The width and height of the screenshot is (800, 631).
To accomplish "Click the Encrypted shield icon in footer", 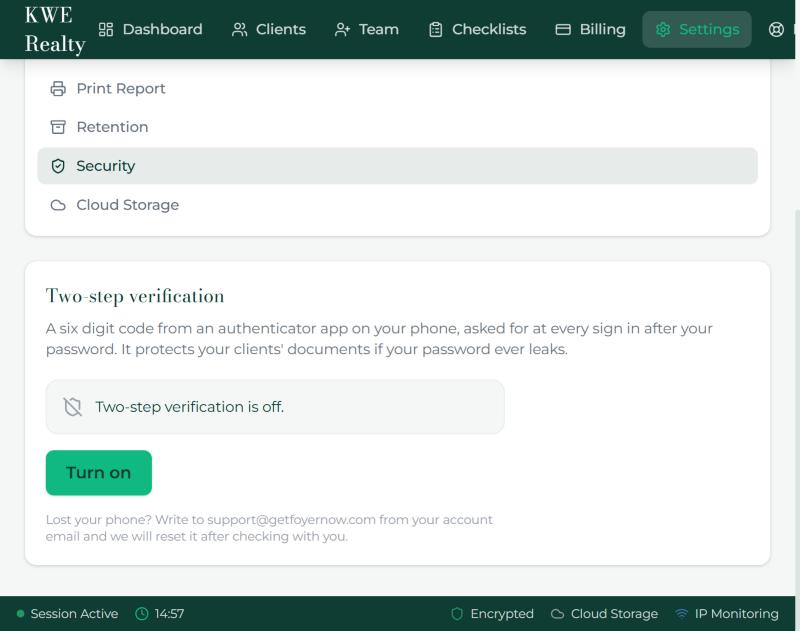I will coord(457,614).
